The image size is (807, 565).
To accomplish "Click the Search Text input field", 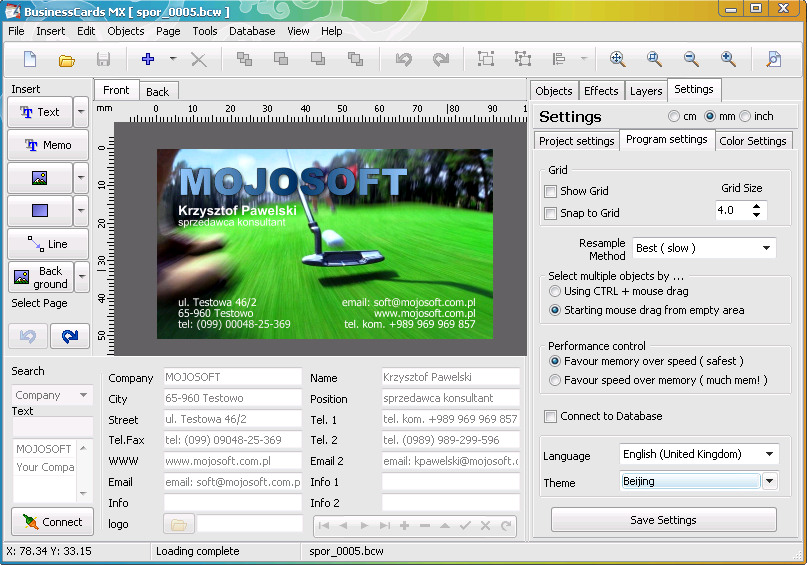I will pos(52,427).
